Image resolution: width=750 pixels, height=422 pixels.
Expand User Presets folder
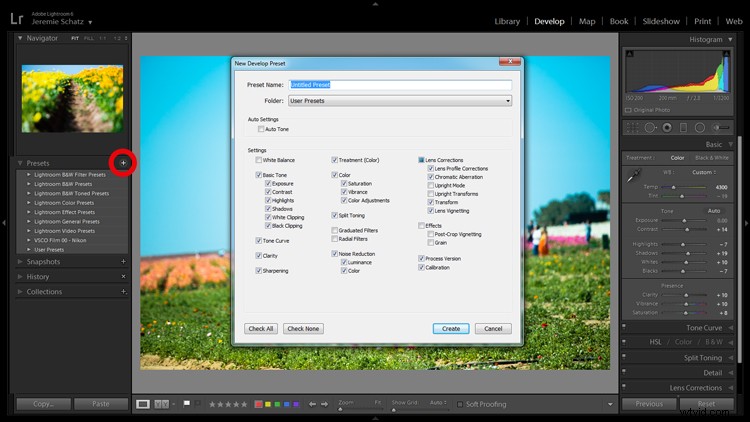coord(29,250)
